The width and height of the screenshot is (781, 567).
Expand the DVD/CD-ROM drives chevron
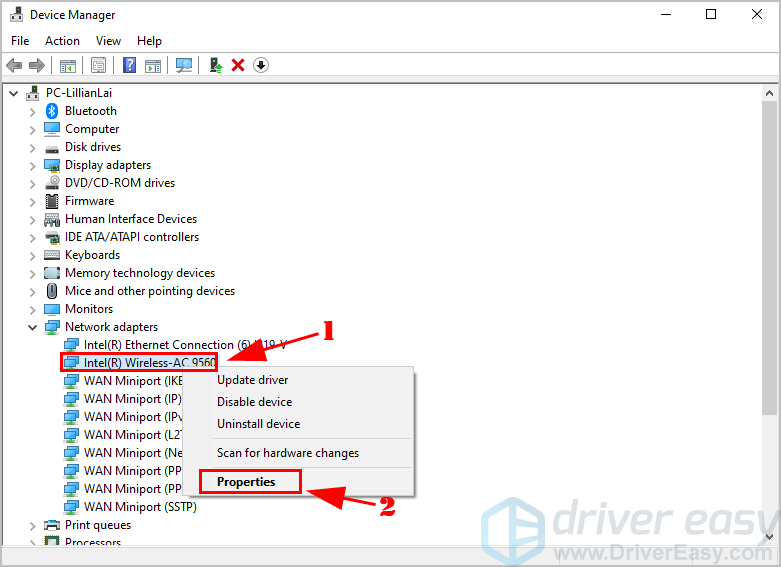[32, 183]
